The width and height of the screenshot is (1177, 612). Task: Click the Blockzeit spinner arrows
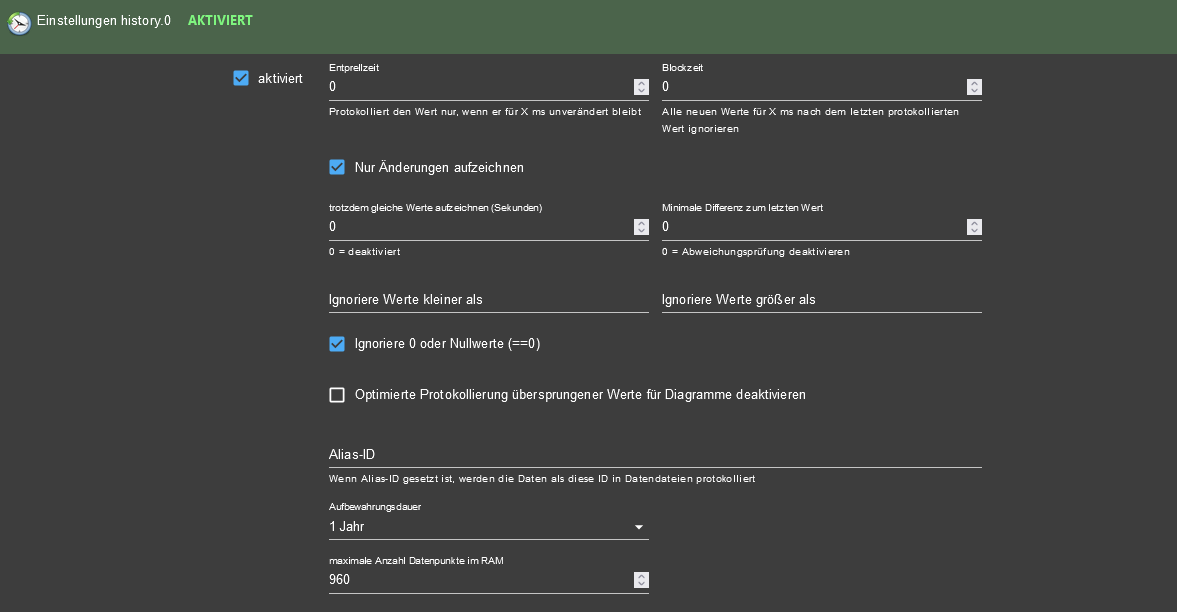point(974,87)
